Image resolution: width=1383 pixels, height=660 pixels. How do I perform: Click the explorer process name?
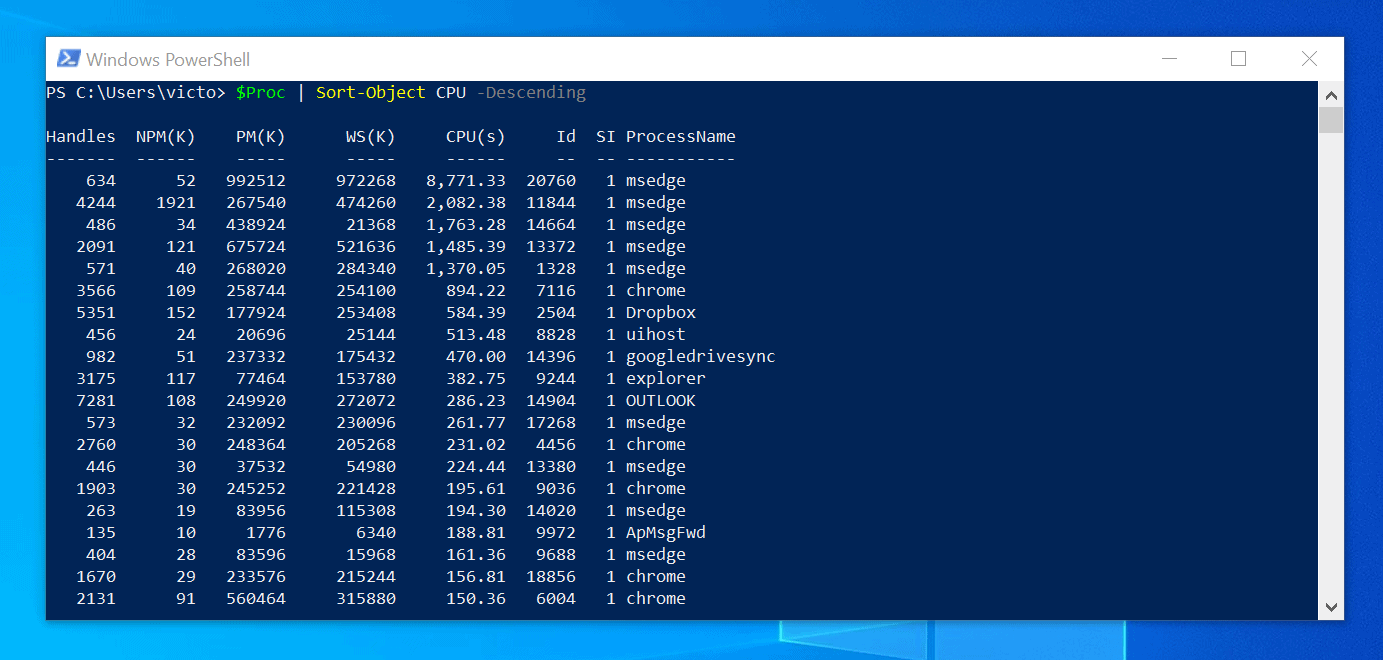[666, 379]
